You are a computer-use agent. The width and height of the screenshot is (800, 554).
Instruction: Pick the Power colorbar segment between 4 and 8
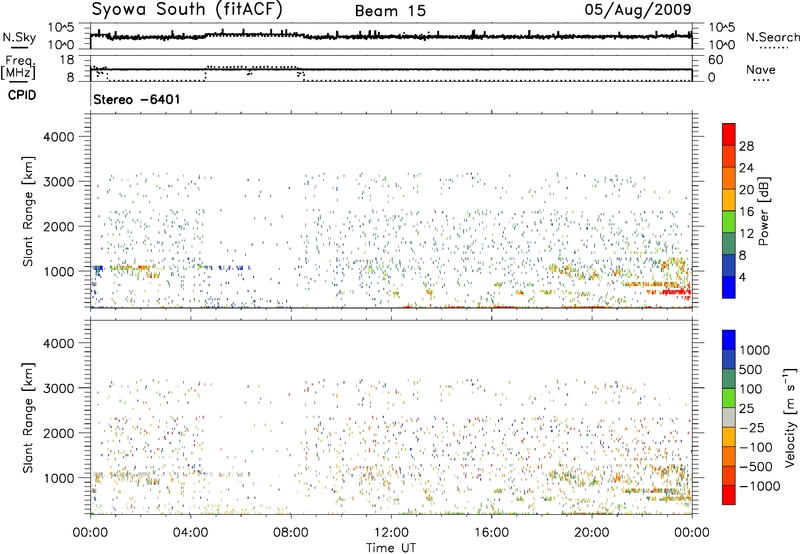click(x=729, y=265)
